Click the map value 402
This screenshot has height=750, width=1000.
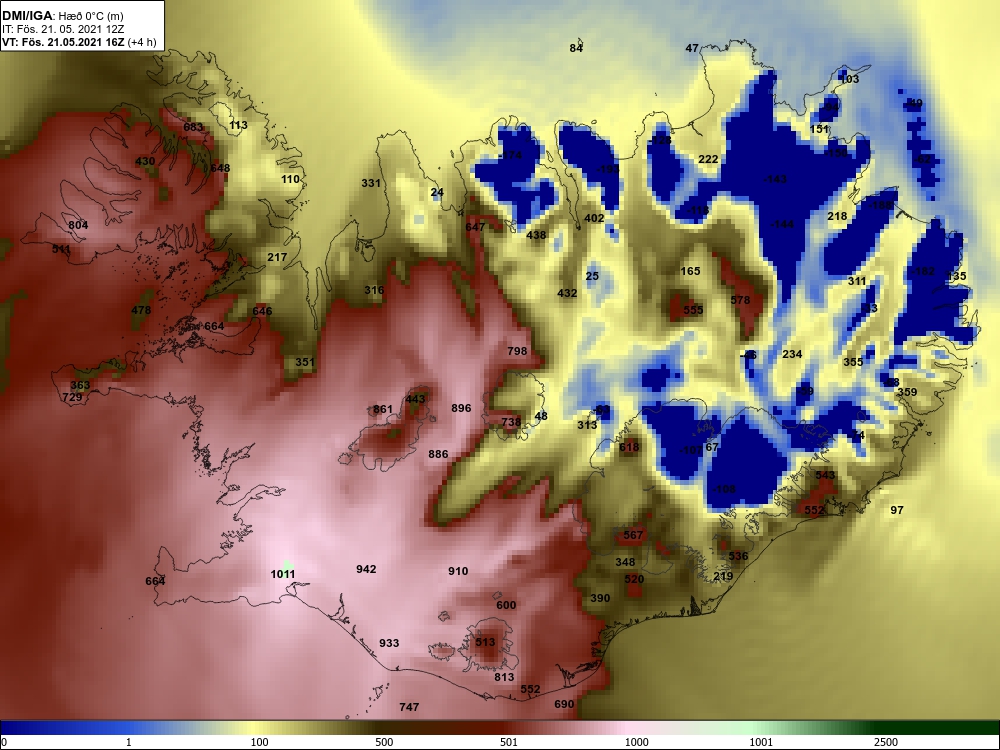(594, 218)
